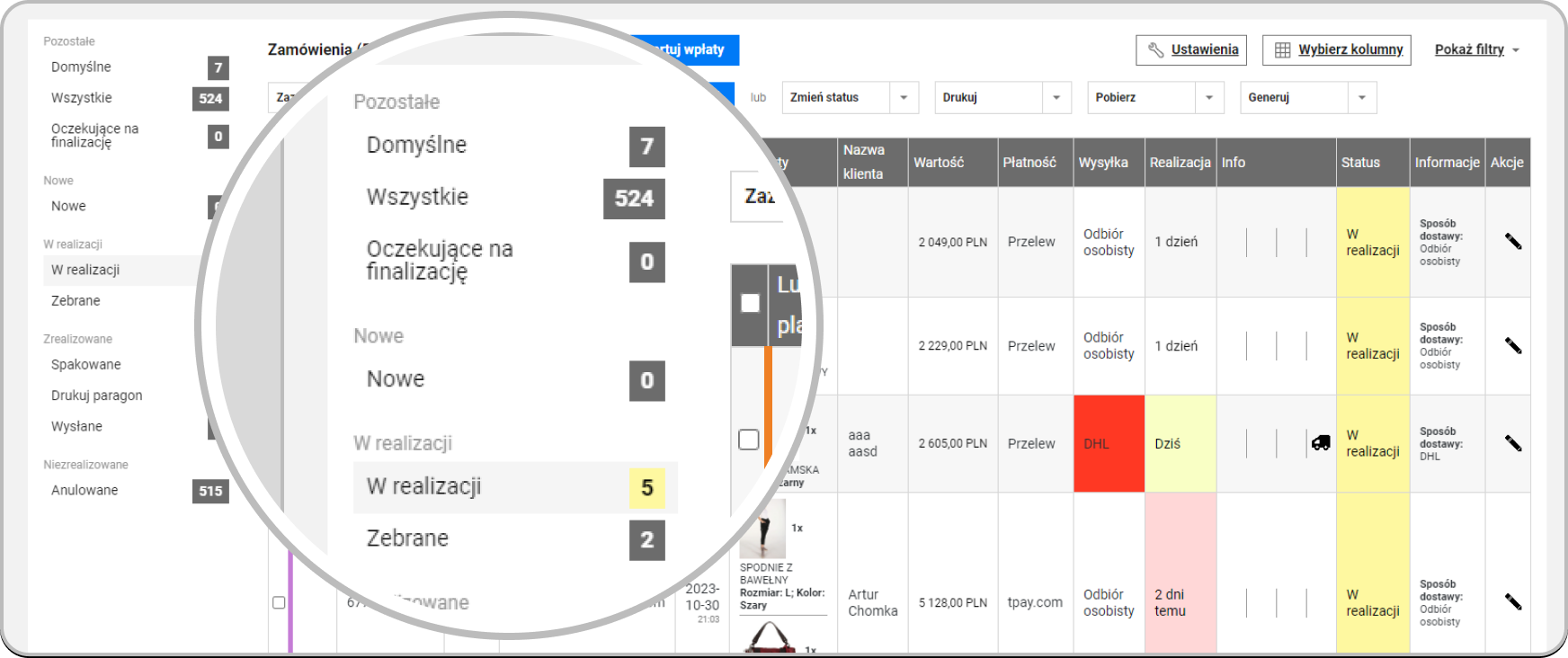Open the trousers product thumbnail
1568x658 pixels.
[x=762, y=529]
